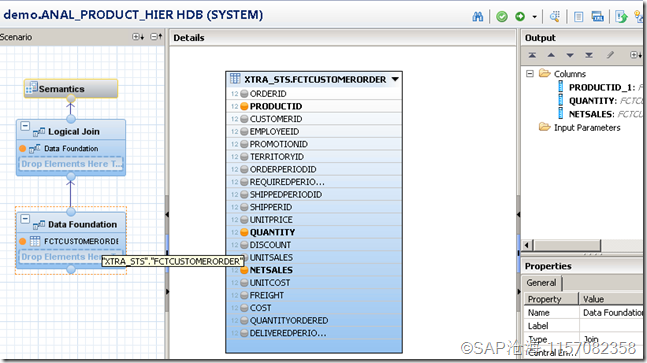The width and height of the screenshot is (647, 363).
Task: Toggle UNITCOST output marker
Action: coord(244,283)
